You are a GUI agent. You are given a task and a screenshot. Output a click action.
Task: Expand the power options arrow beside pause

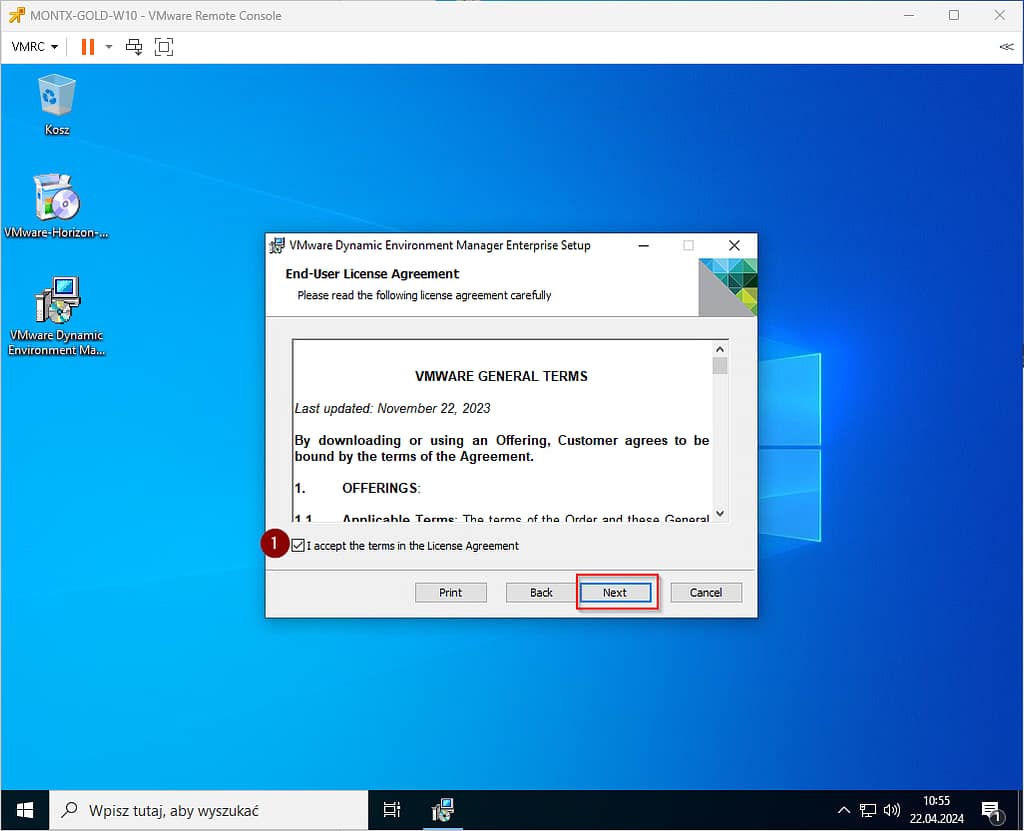pyautogui.click(x=109, y=47)
